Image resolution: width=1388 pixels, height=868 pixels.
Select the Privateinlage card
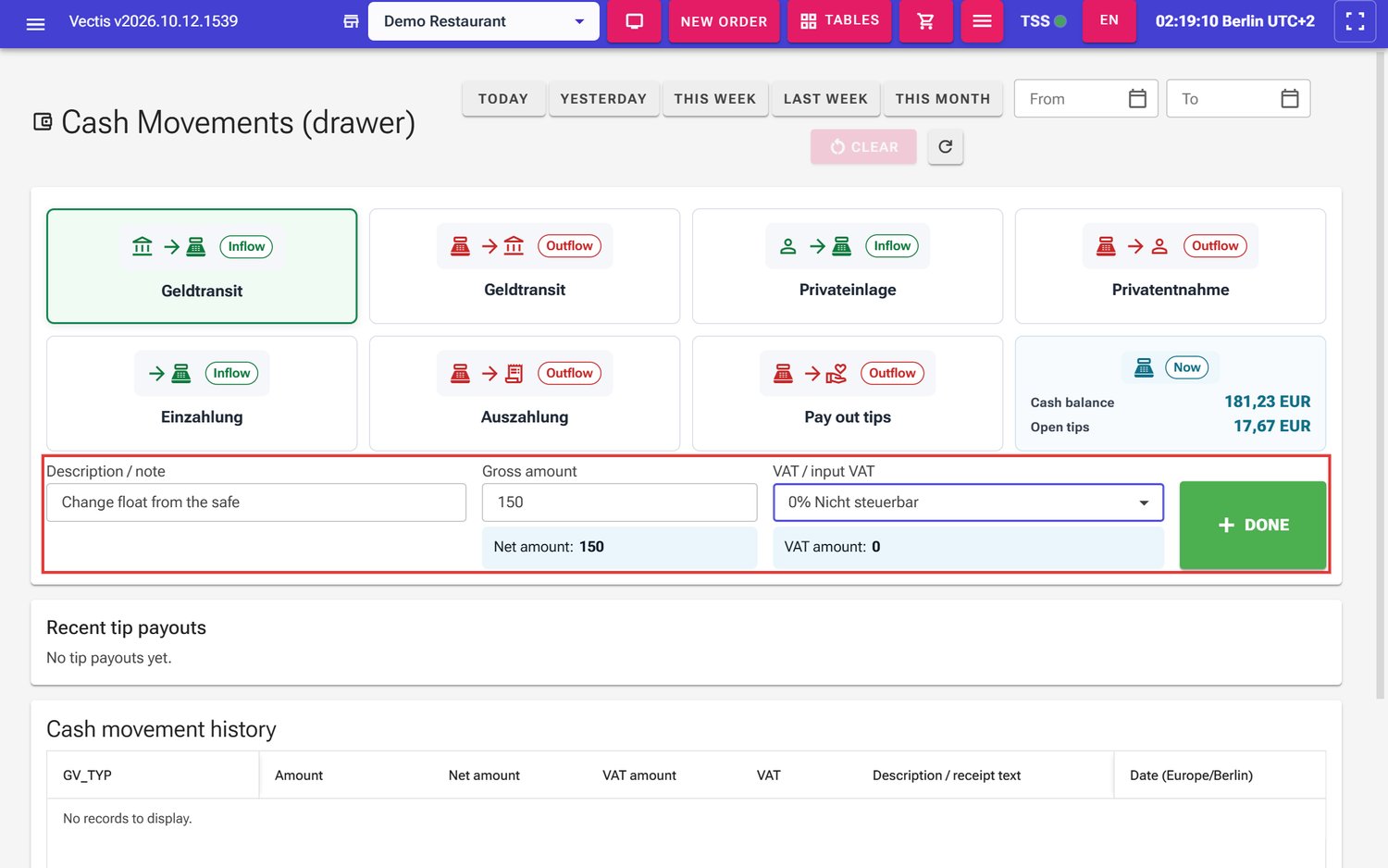click(x=848, y=267)
